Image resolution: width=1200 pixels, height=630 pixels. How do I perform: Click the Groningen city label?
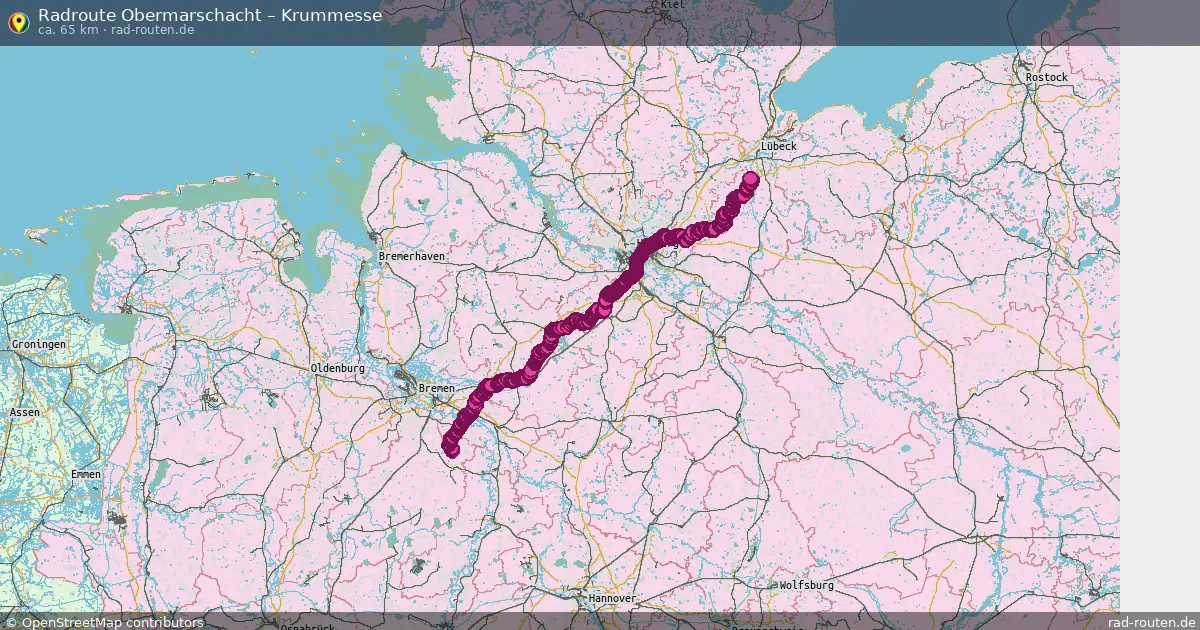tap(39, 344)
